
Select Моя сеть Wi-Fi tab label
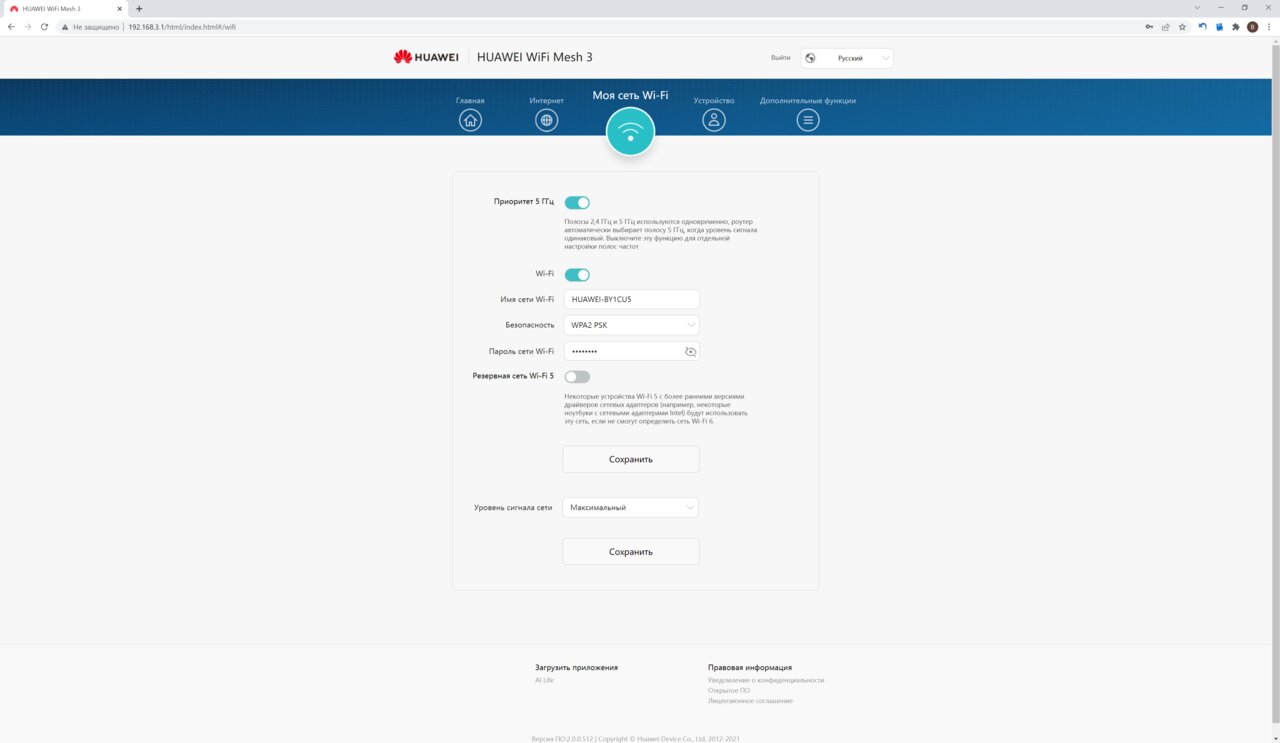(x=630, y=96)
